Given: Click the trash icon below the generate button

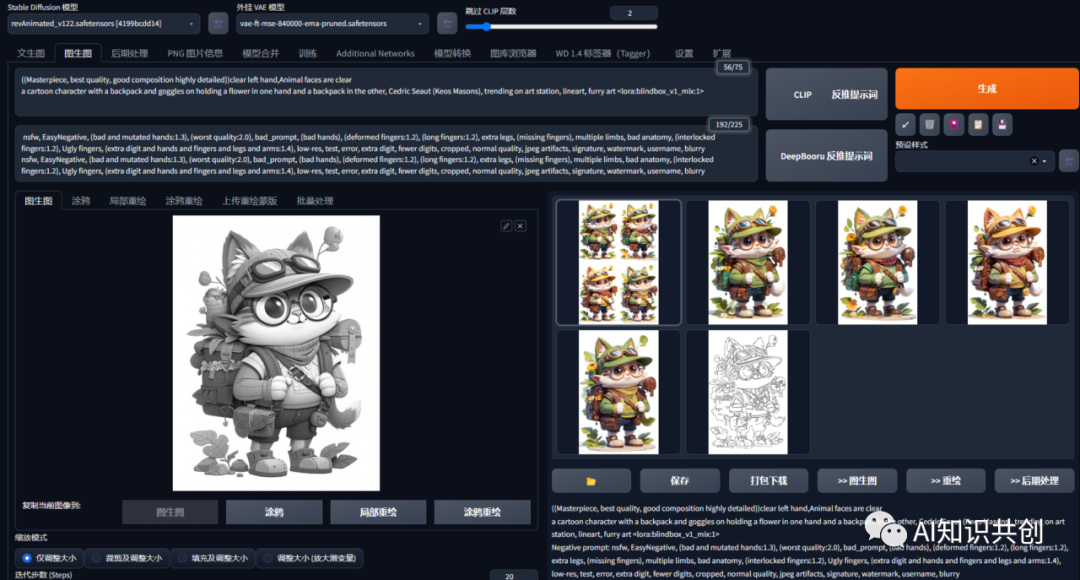Looking at the screenshot, I should click(929, 124).
